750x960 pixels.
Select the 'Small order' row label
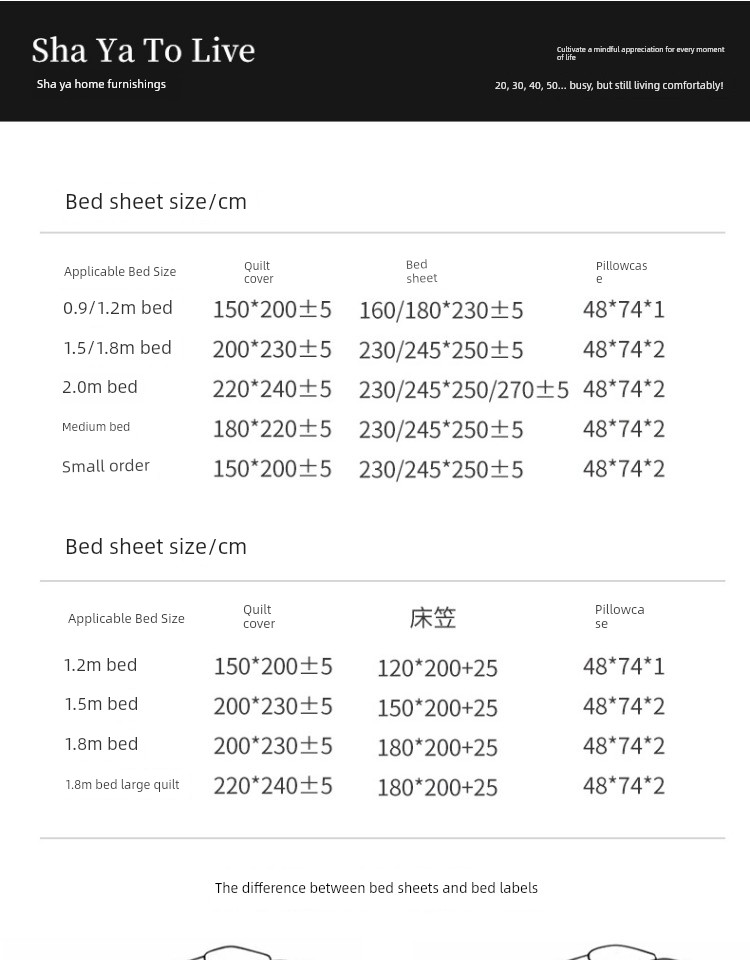(x=106, y=466)
